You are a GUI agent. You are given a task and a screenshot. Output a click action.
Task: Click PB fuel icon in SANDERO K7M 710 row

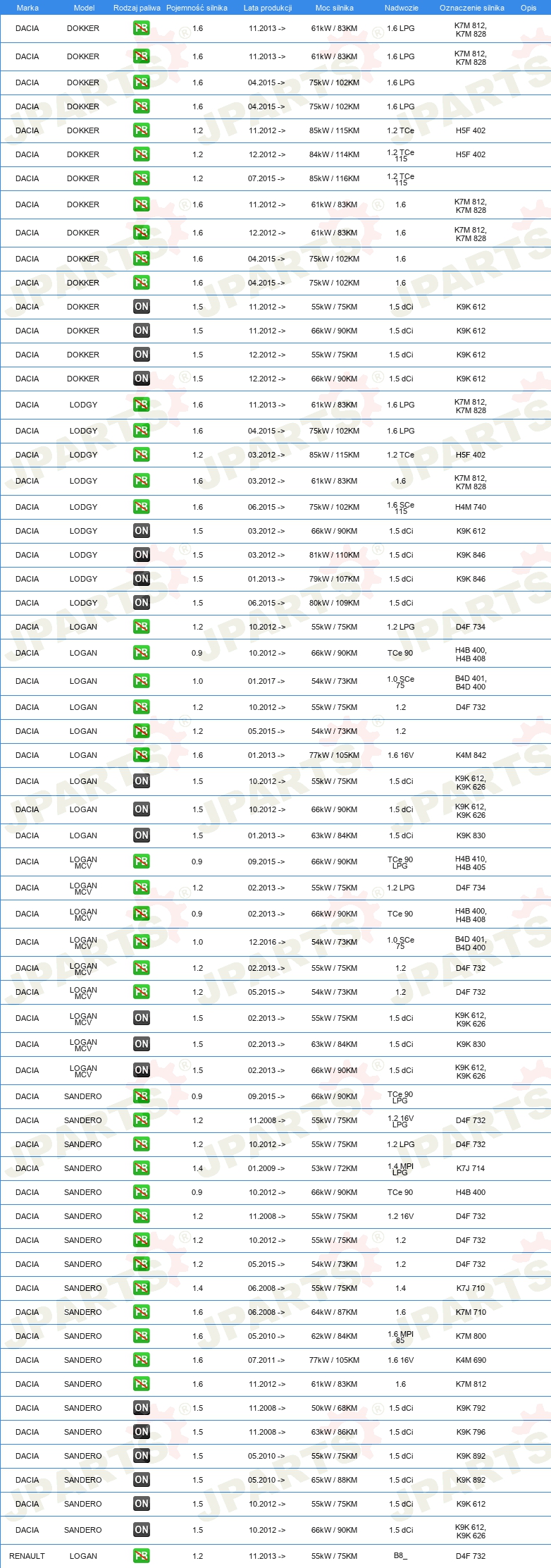[141, 1312]
